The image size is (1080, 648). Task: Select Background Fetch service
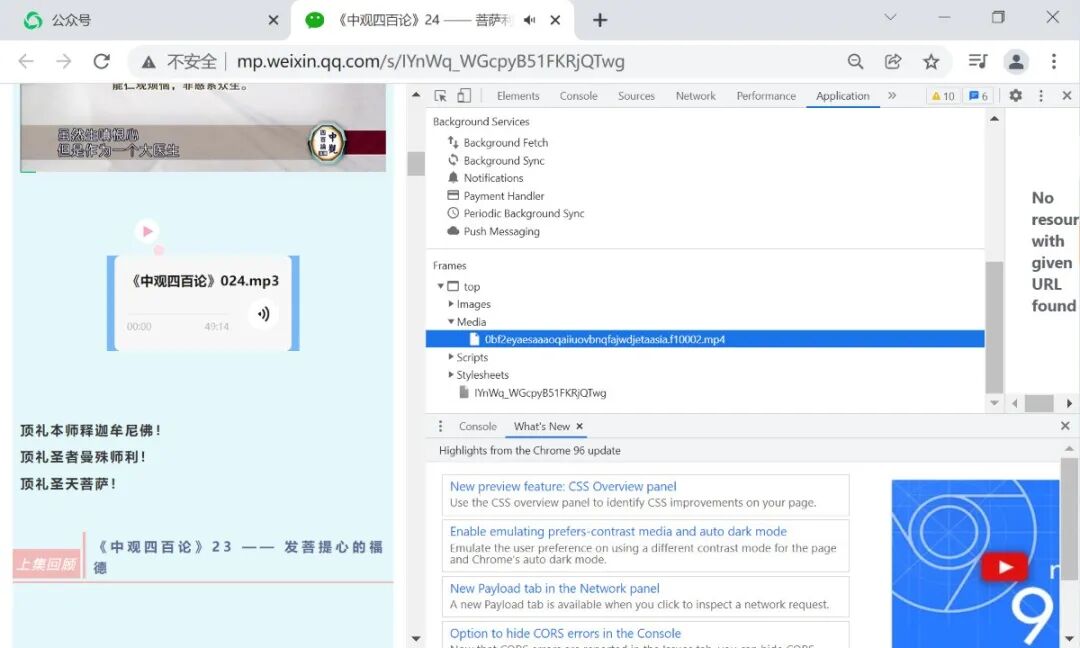point(506,143)
